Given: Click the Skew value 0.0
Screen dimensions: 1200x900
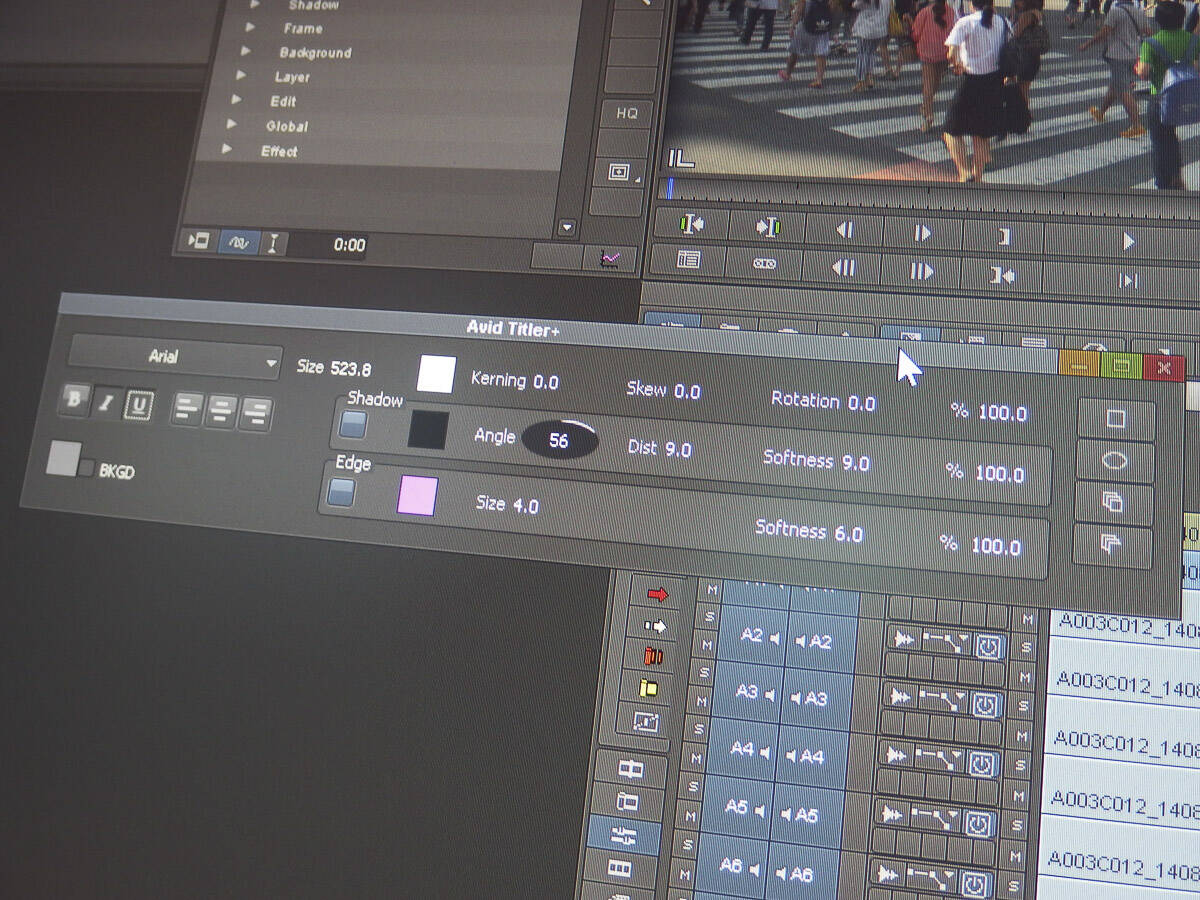Looking at the screenshot, I should [x=687, y=392].
